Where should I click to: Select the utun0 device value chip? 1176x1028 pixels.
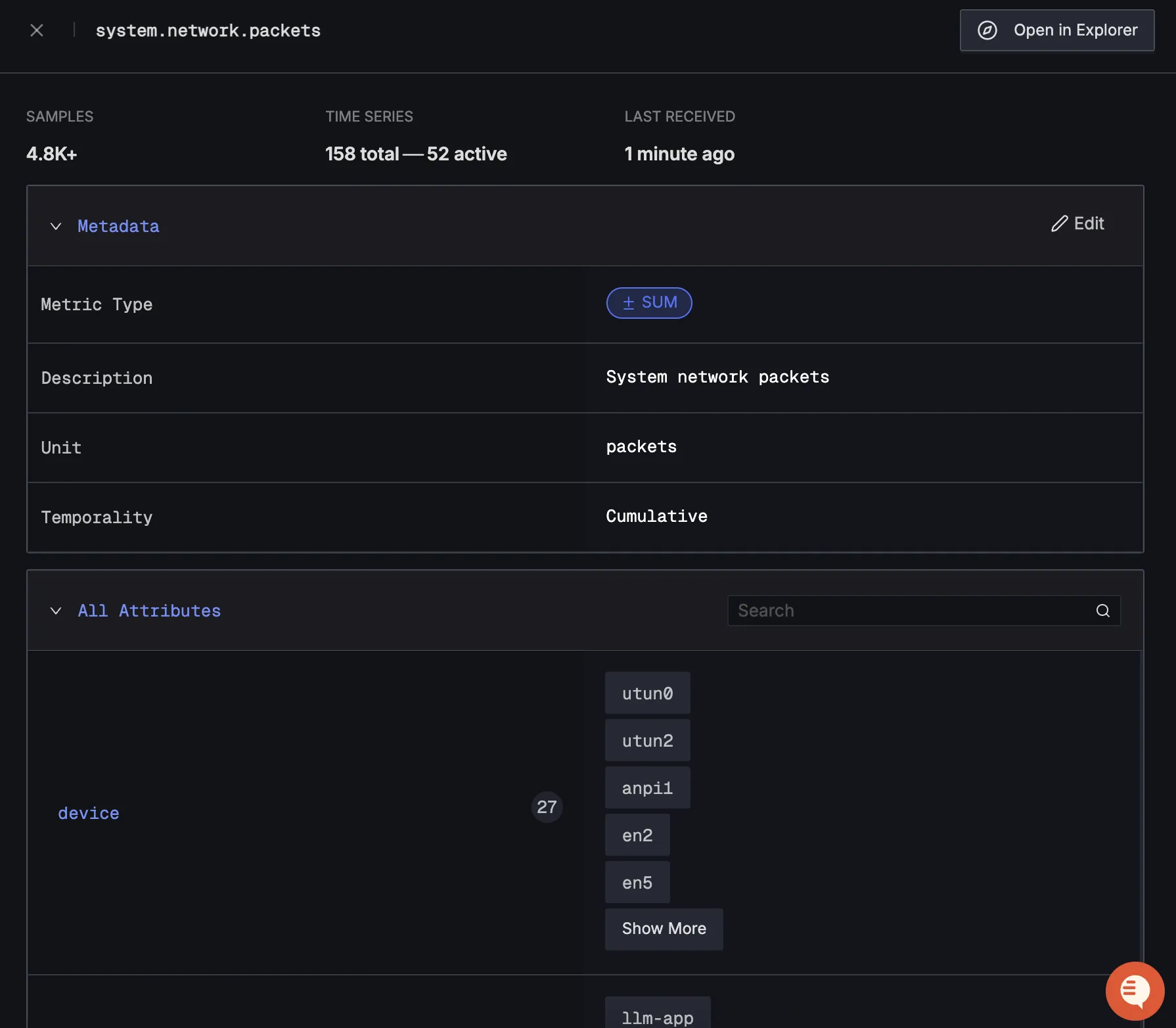[x=647, y=693]
